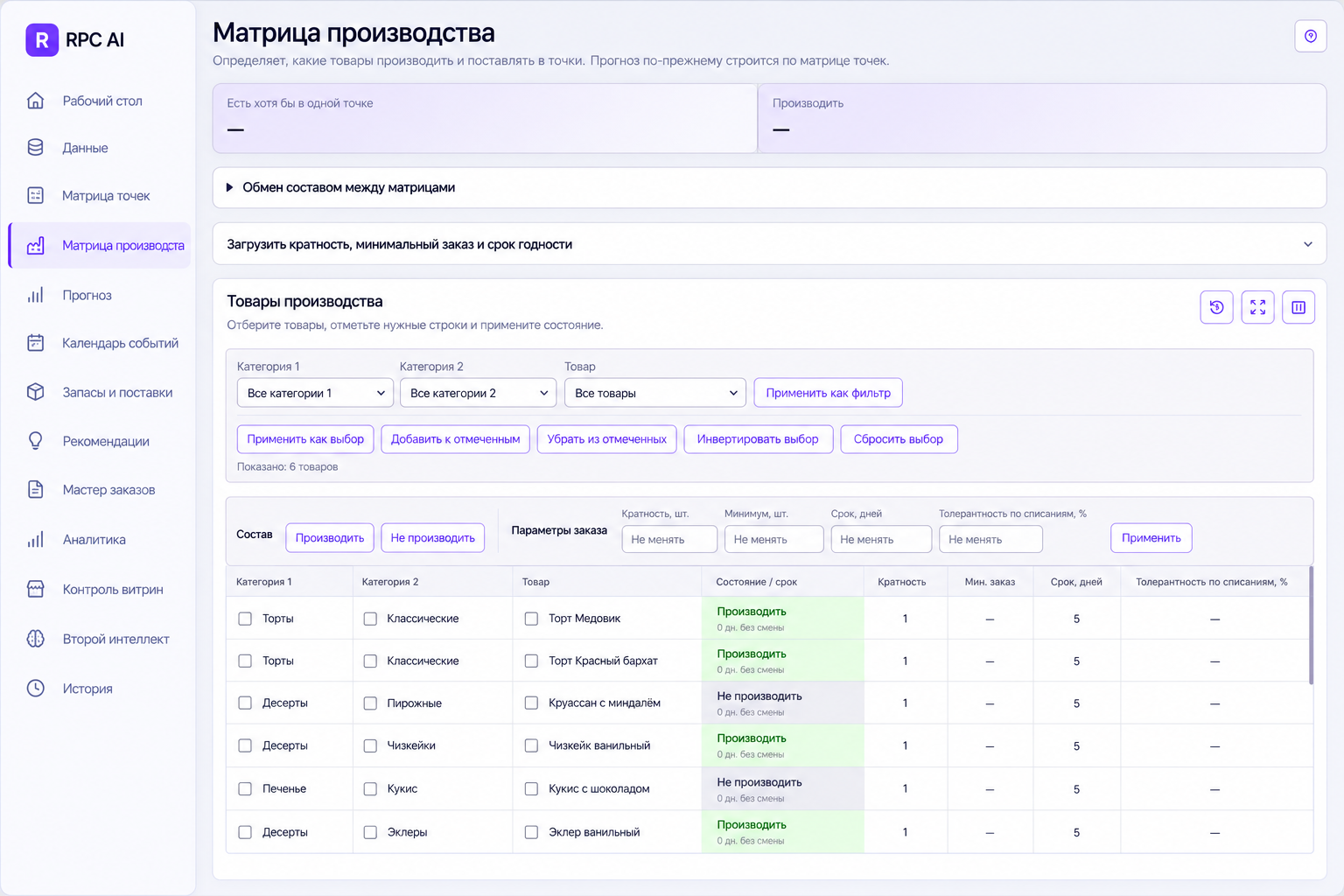
Task: Click the Состояние / срок column header
Action: 756,582
